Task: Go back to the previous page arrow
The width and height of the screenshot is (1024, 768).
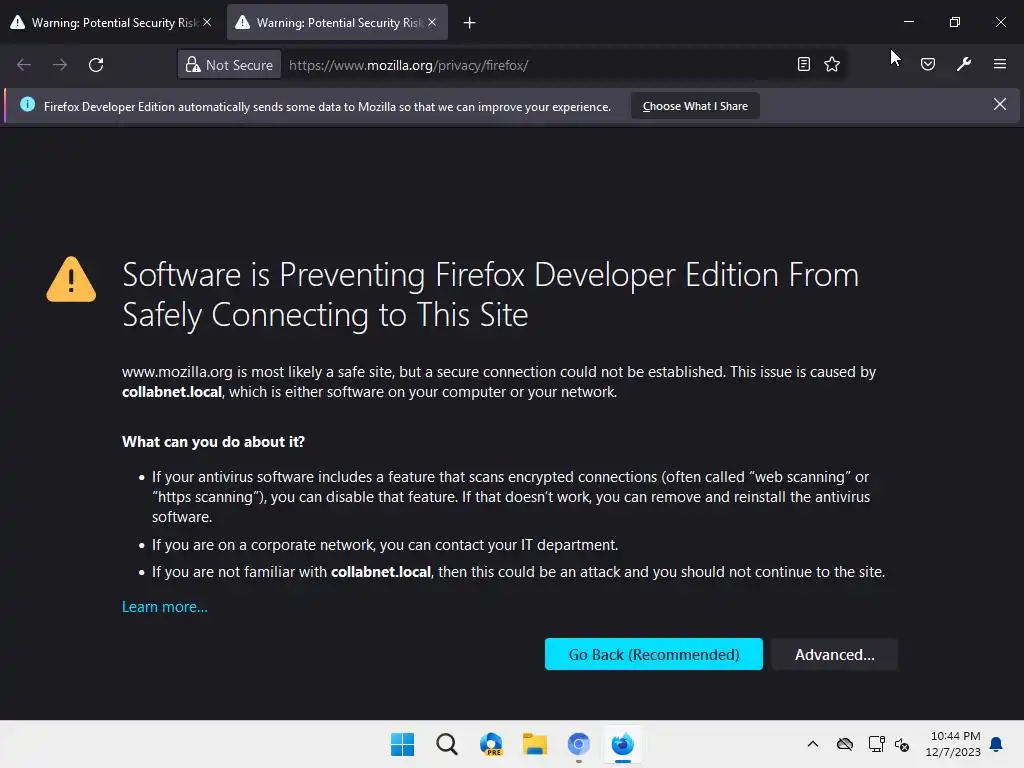Action: (x=24, y=65)
